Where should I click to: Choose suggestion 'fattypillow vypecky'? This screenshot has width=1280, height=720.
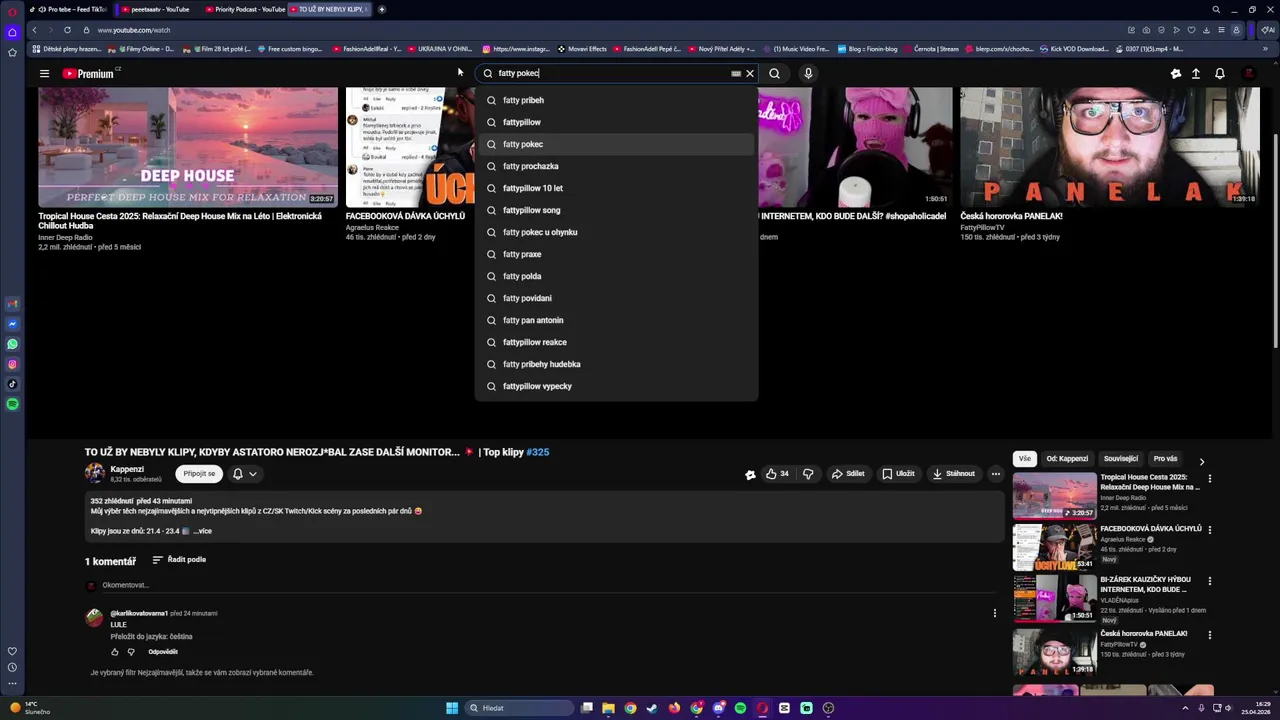pos(616,386)
